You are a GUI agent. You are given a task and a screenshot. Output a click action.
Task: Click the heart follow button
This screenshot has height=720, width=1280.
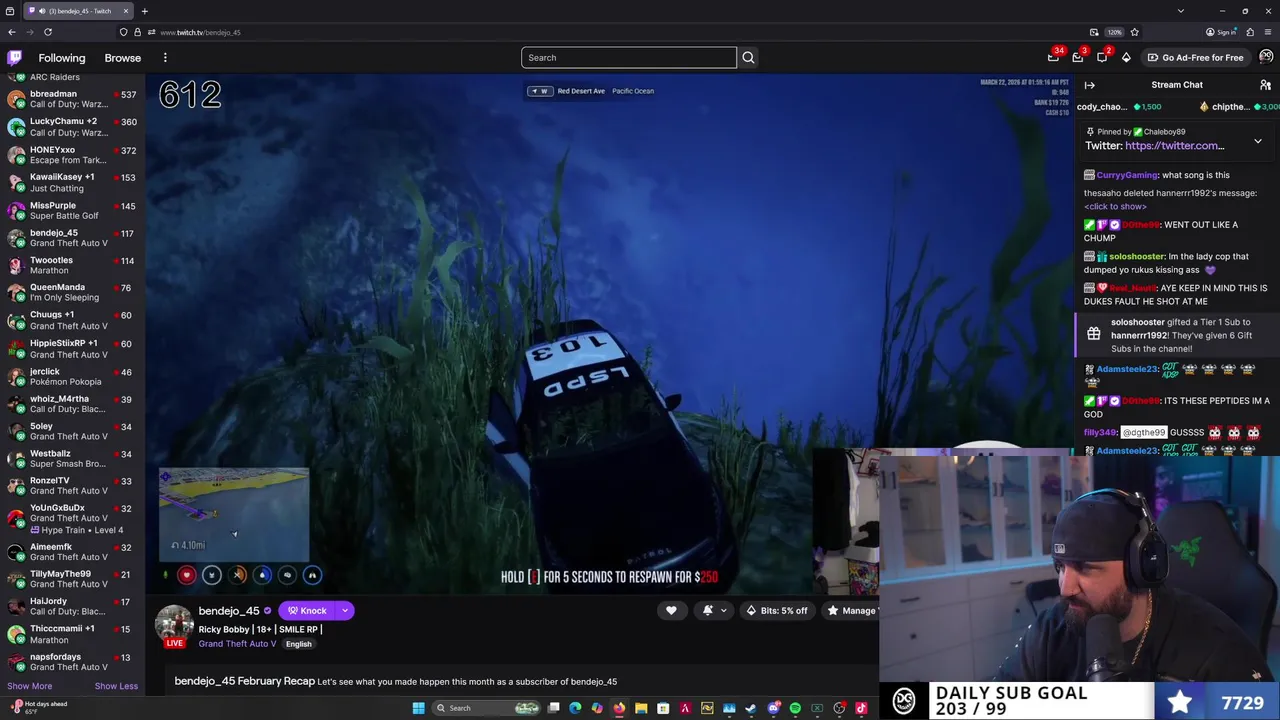[x=671, y=611]
